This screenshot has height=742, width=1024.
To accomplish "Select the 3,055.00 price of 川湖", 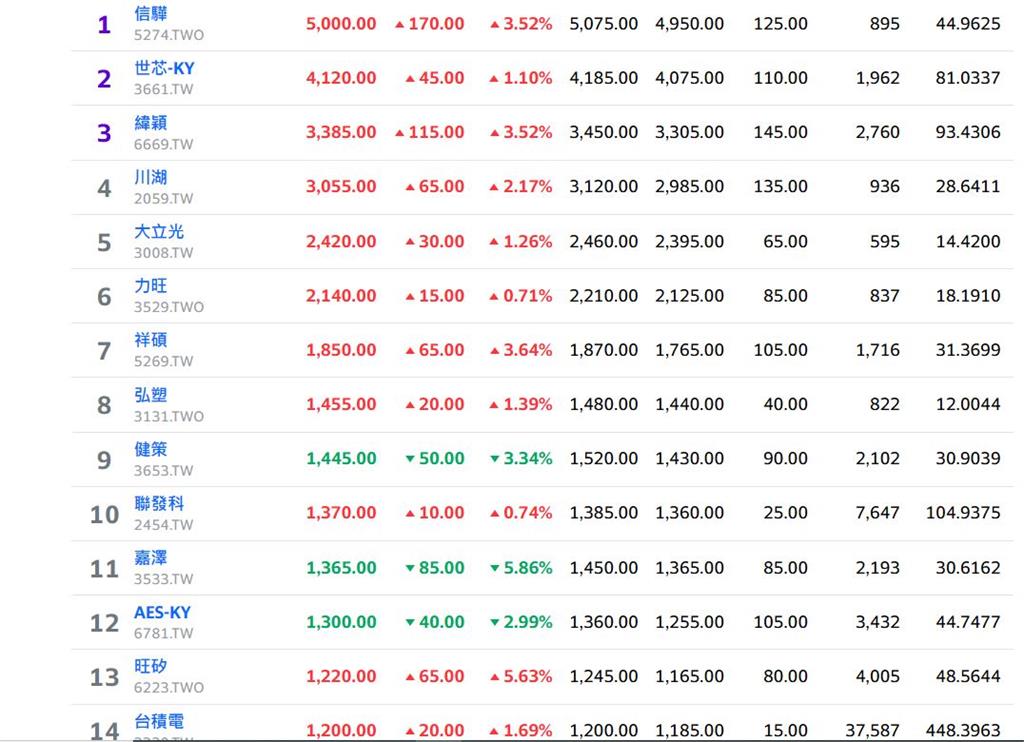I will pos(341,186).
